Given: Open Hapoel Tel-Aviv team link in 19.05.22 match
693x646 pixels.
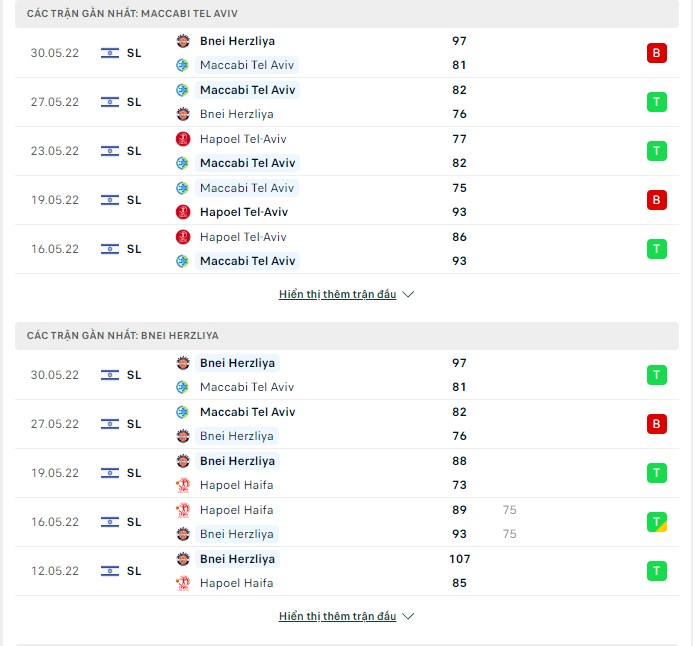Looking at the screenshot, I should [x=244, y=212].
